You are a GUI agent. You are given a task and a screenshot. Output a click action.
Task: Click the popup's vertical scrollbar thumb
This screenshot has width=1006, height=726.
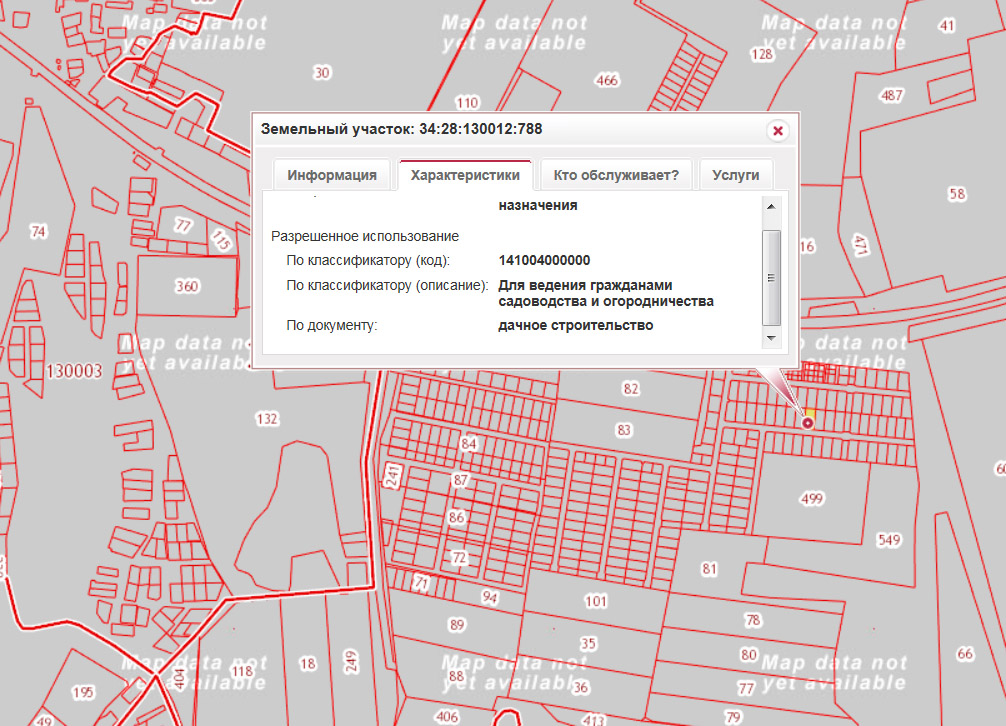pyautogui.click(x=771, y=276)
